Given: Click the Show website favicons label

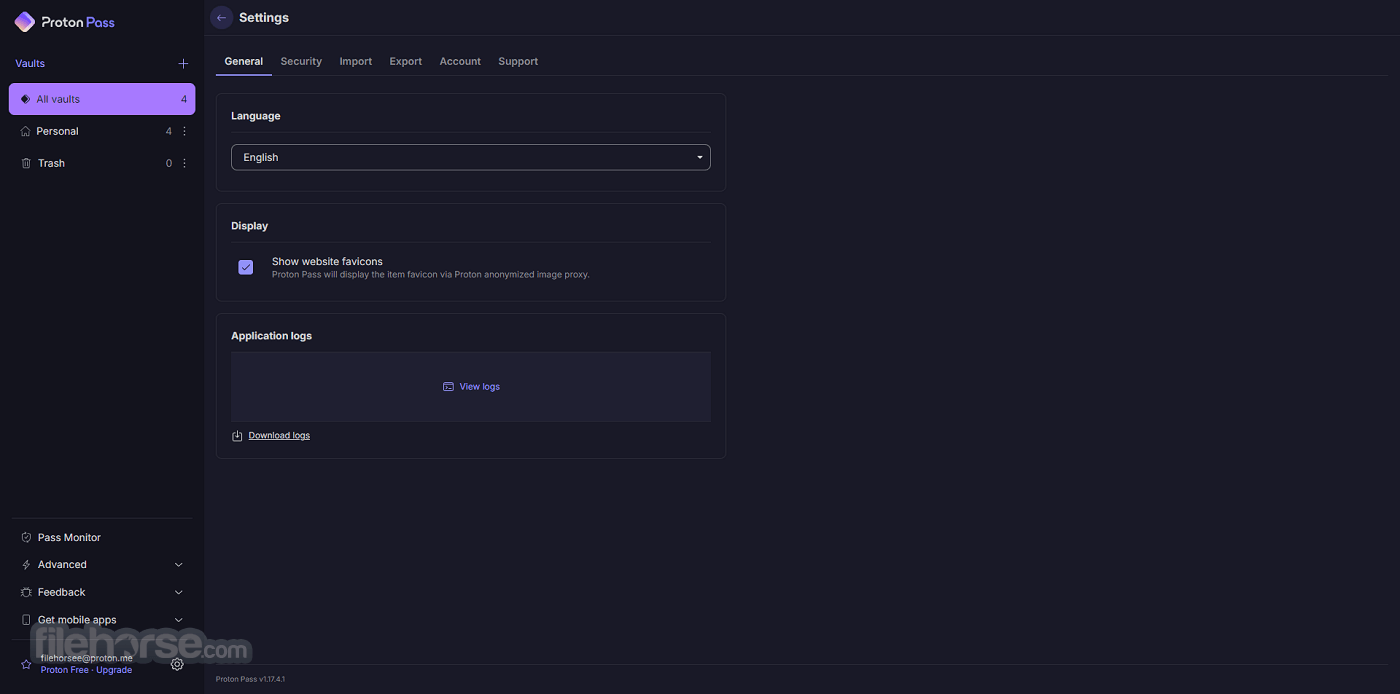Looking at the screenshot, I should pos(327,262).
